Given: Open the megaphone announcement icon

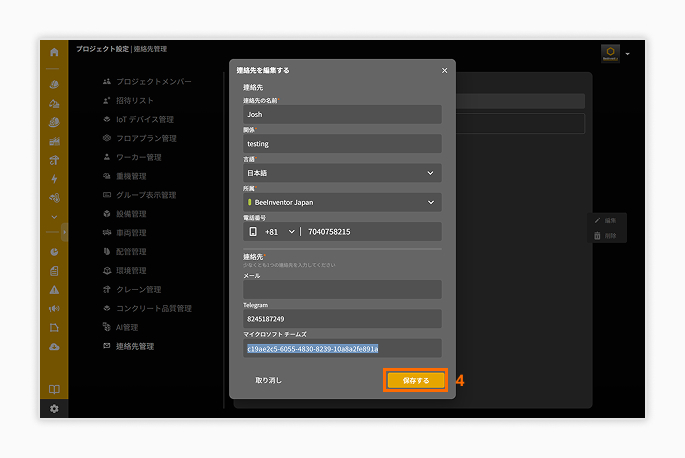Looking at the screenshot, I should coord(54,309).
